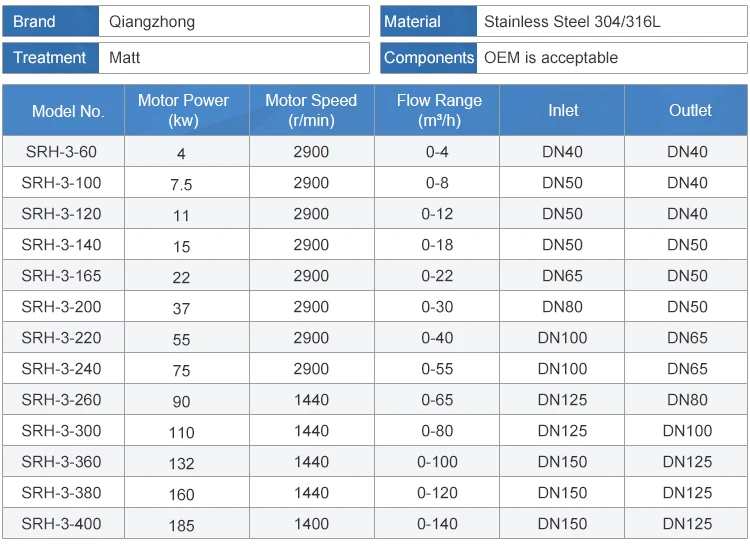Click flow range 0-100 cell

click(x=437, y=462)
